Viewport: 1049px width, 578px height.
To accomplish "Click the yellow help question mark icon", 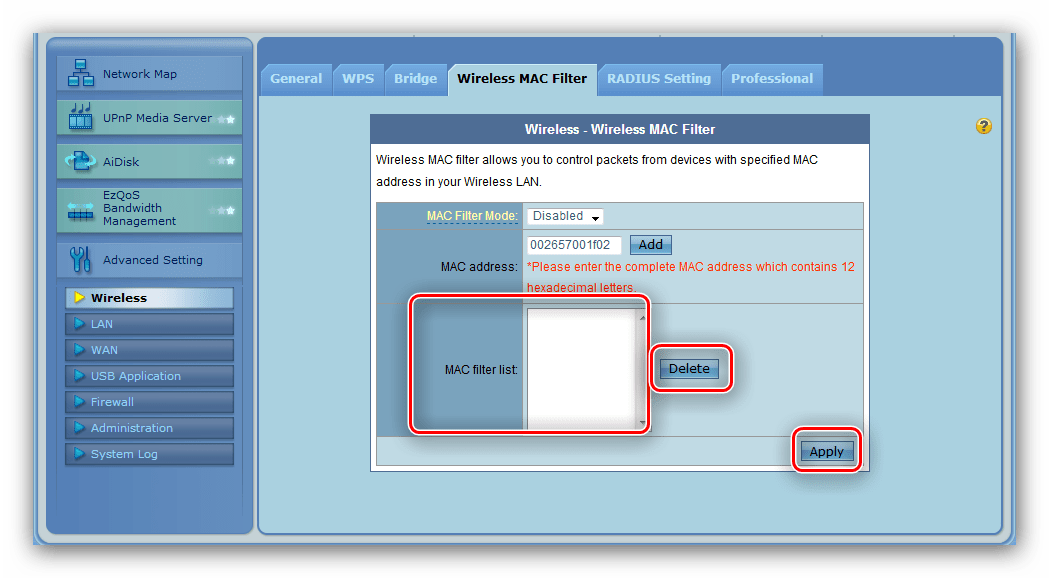I will point(984,126).
